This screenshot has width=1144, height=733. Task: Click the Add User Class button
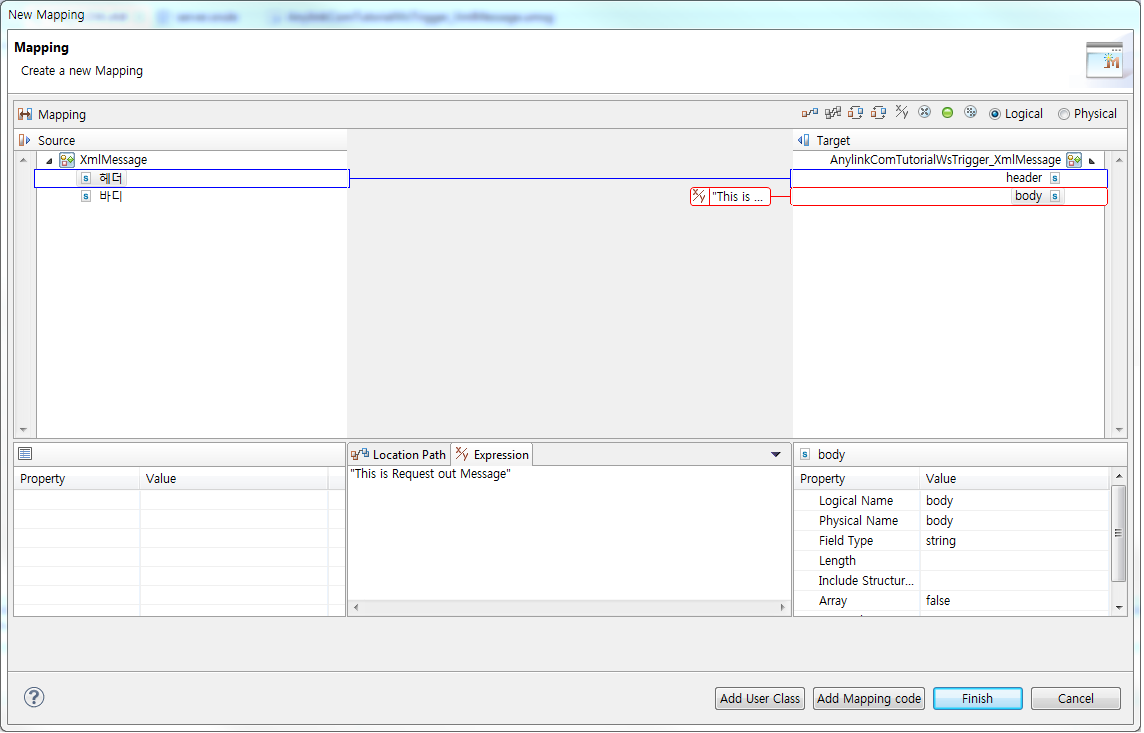tap(759, 698)
